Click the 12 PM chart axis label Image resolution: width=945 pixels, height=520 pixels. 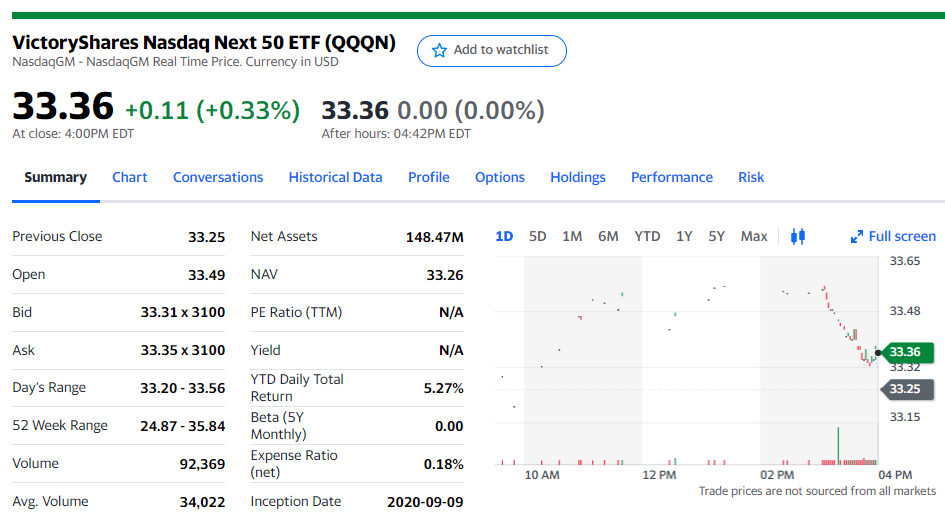659,475
